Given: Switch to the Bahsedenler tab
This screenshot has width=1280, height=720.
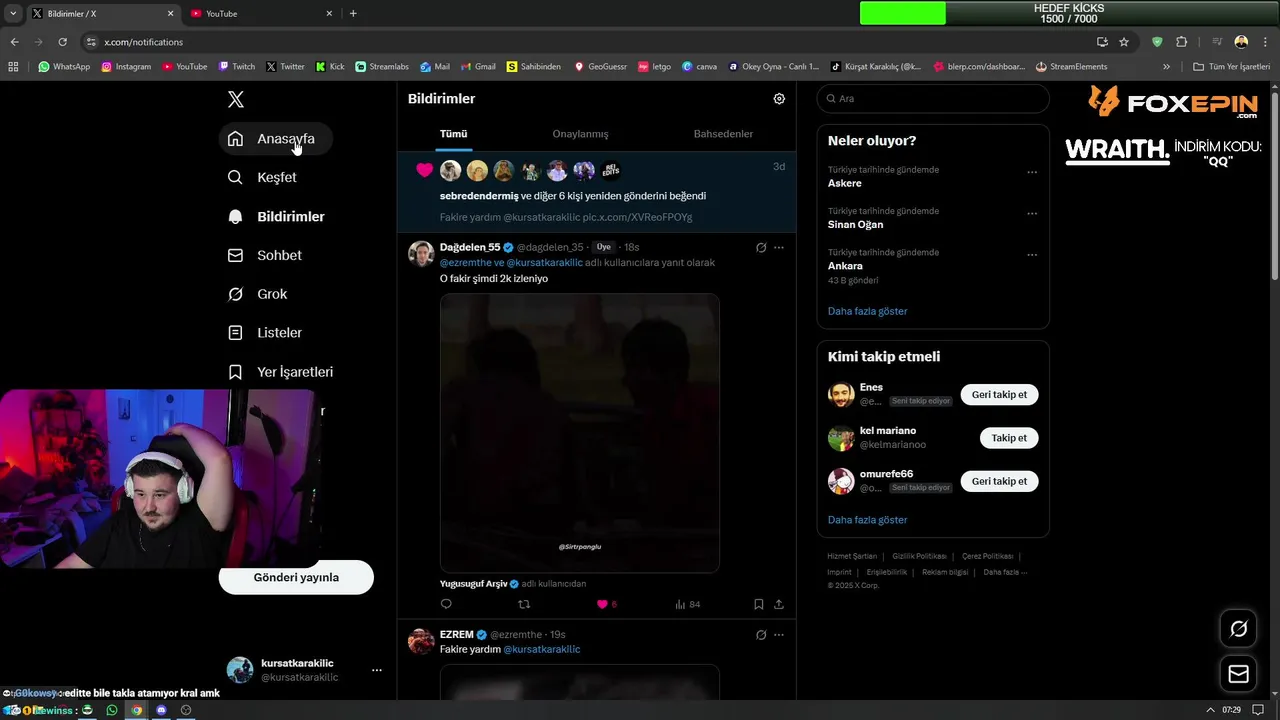Looking at the screenshot, I should 723,134.
